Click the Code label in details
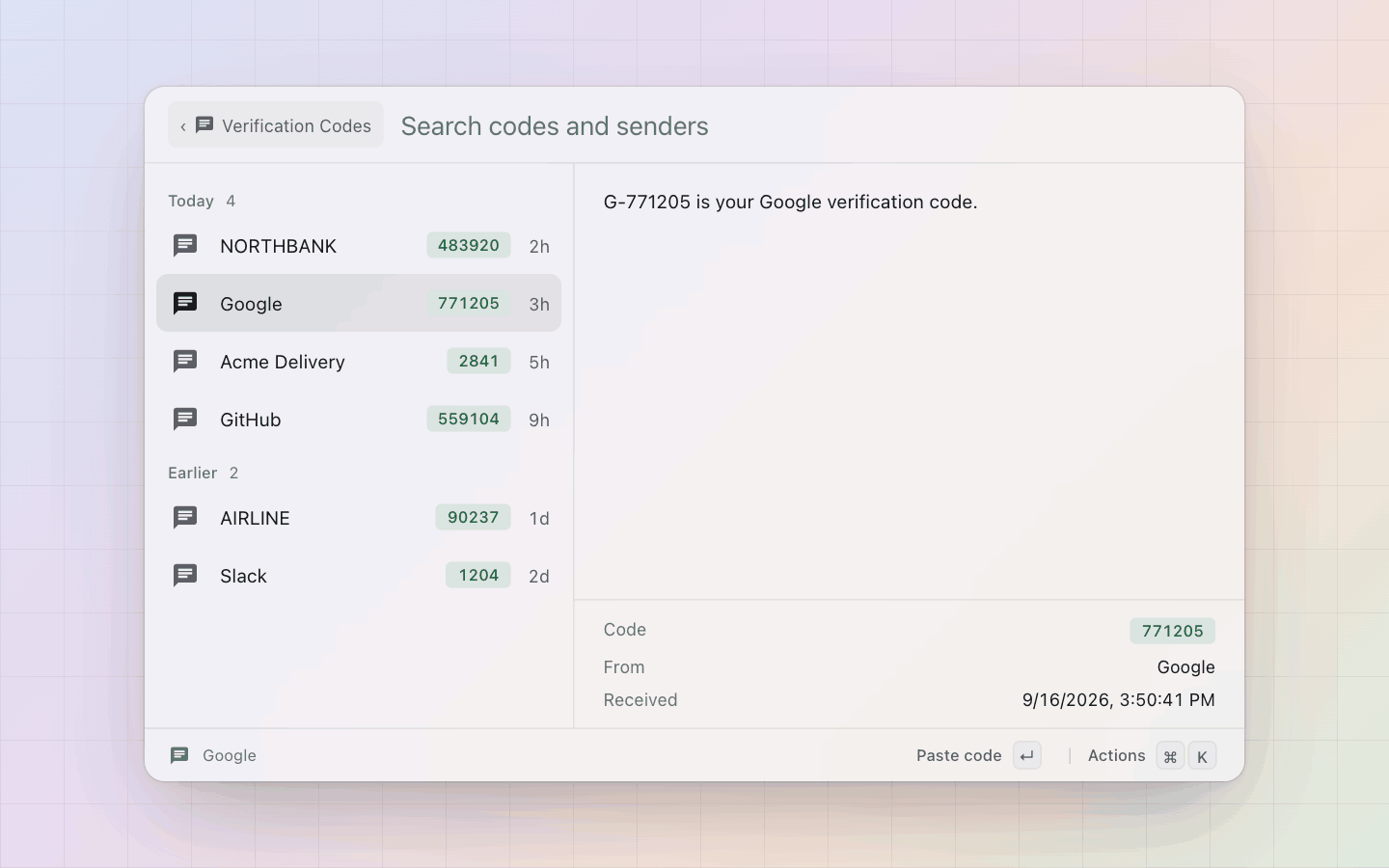The height and width of the screenshot is (868, 1389). [625, 630]
